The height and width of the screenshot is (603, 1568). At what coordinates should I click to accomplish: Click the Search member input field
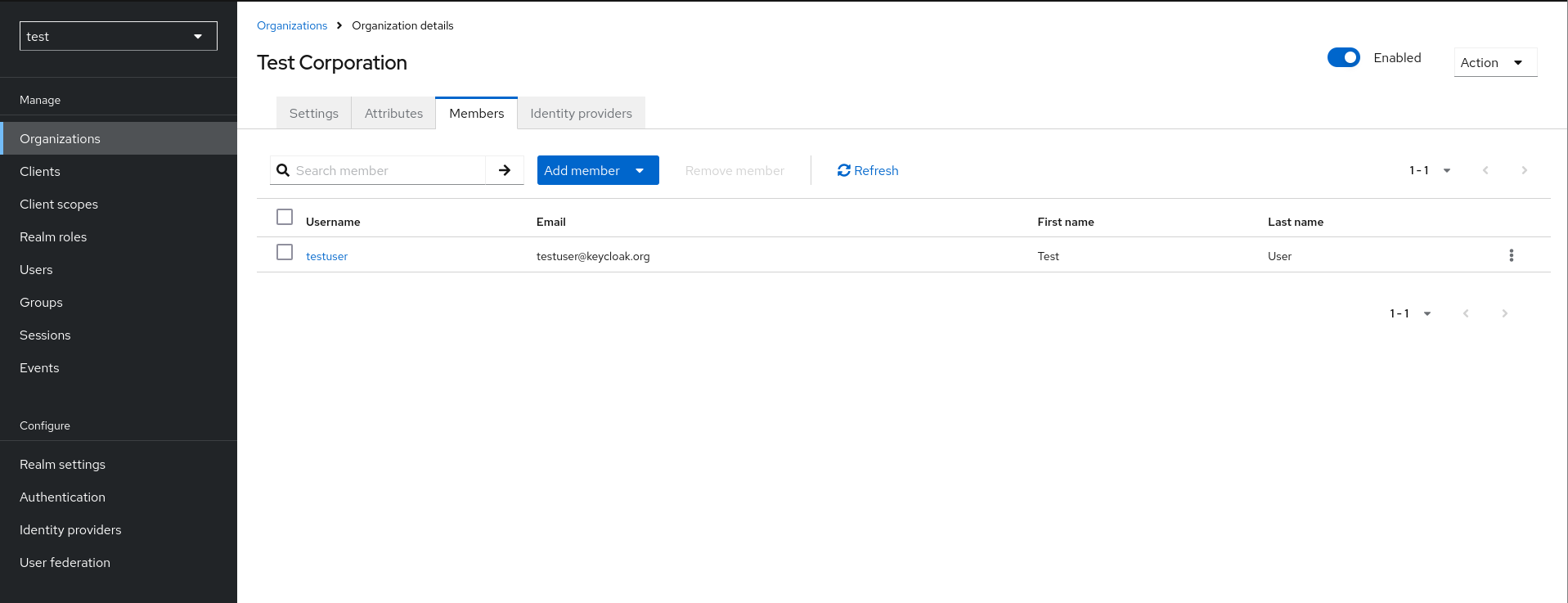[x=388, y=170]
